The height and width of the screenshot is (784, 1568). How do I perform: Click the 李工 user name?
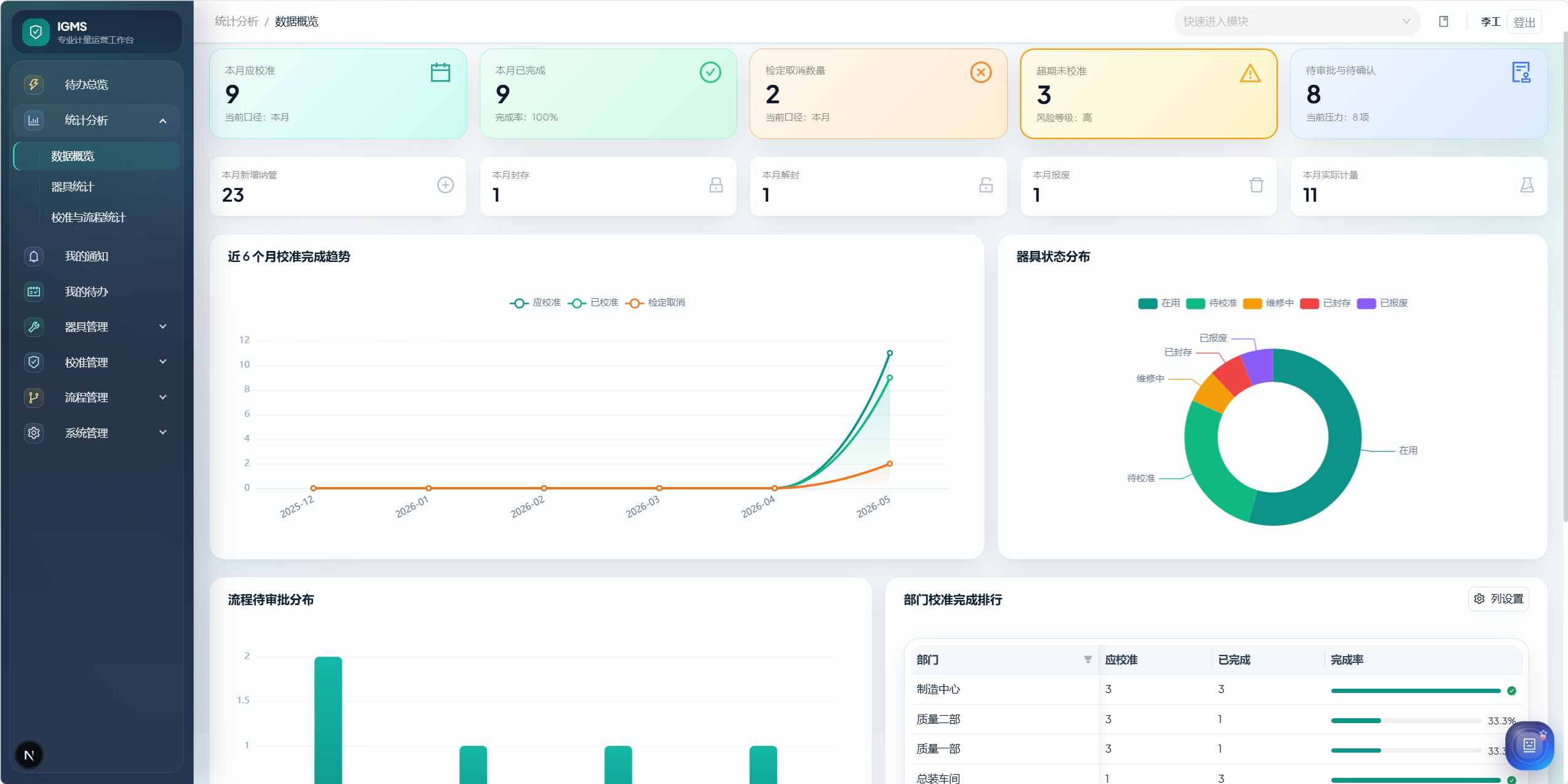tap(1490, 22)
